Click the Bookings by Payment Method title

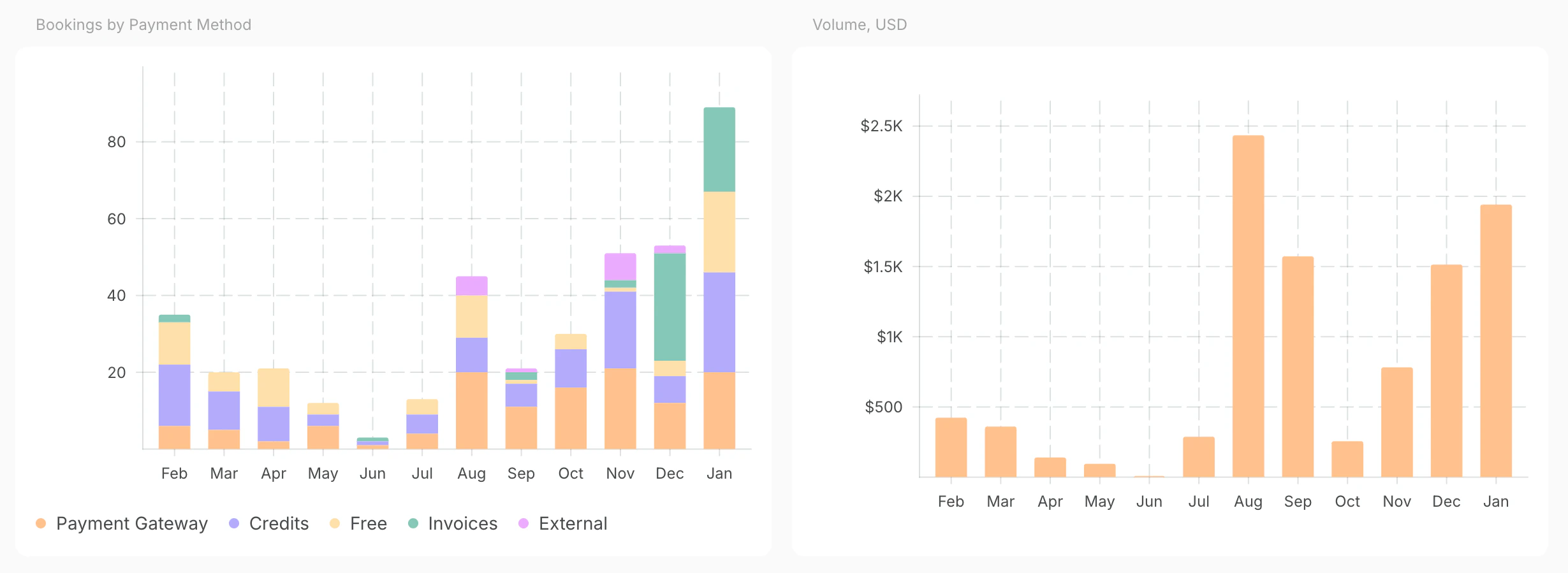point(143,25)
